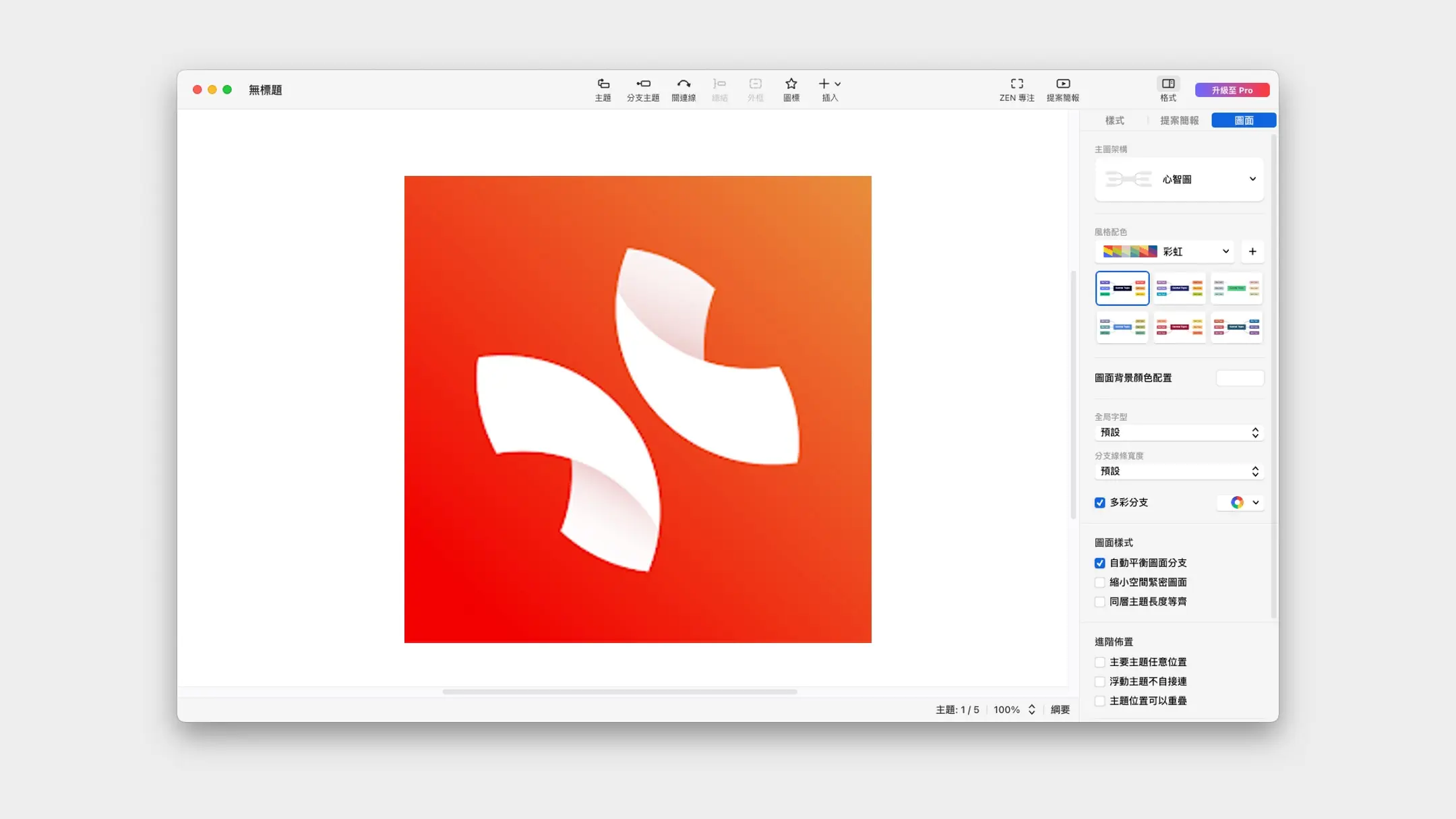Select the 圖面 tab

pyautogui.click(x=1244, y=121)
